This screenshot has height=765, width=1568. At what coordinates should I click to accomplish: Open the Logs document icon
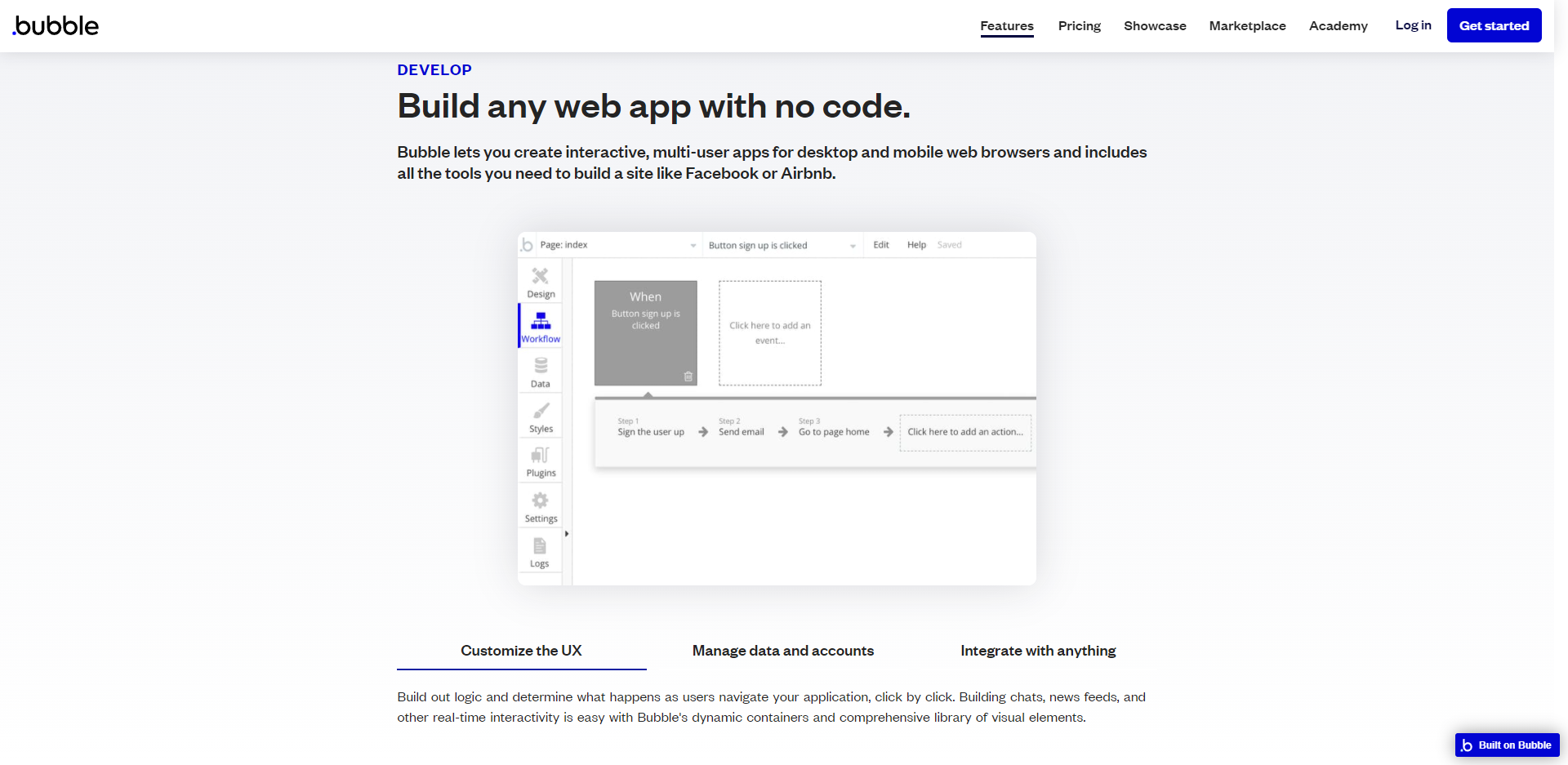pyautogui.click(x=540, y=545)
